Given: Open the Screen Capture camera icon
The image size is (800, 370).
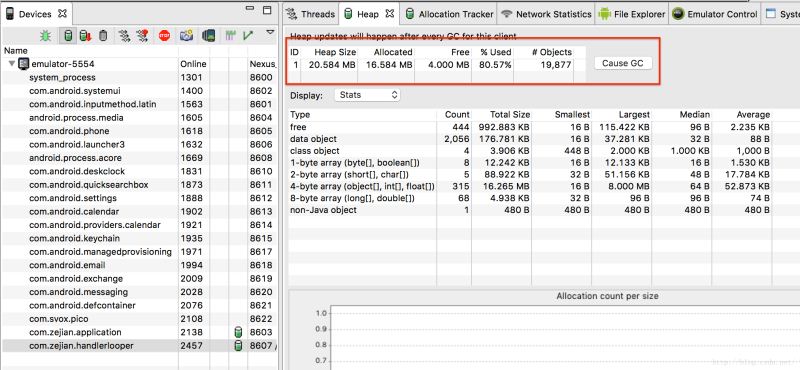Looking at the screenshot, I should [187, 36].
